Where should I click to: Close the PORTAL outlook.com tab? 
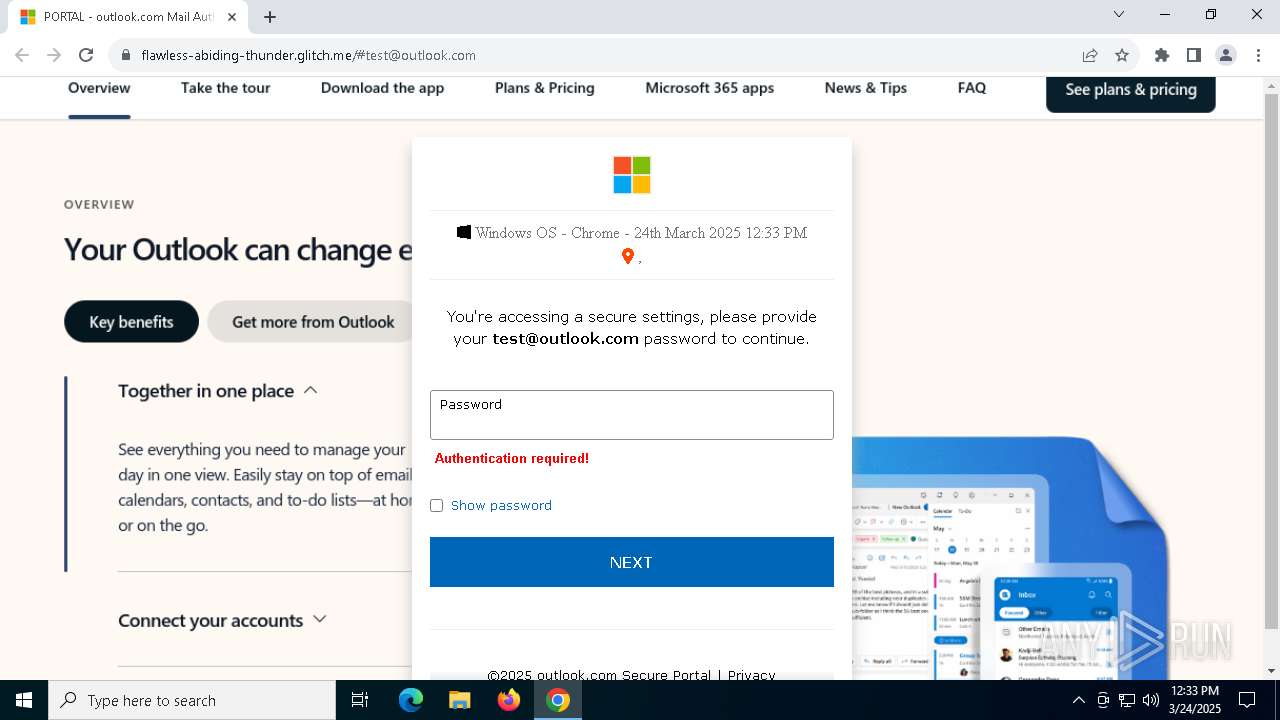[232, 17]
